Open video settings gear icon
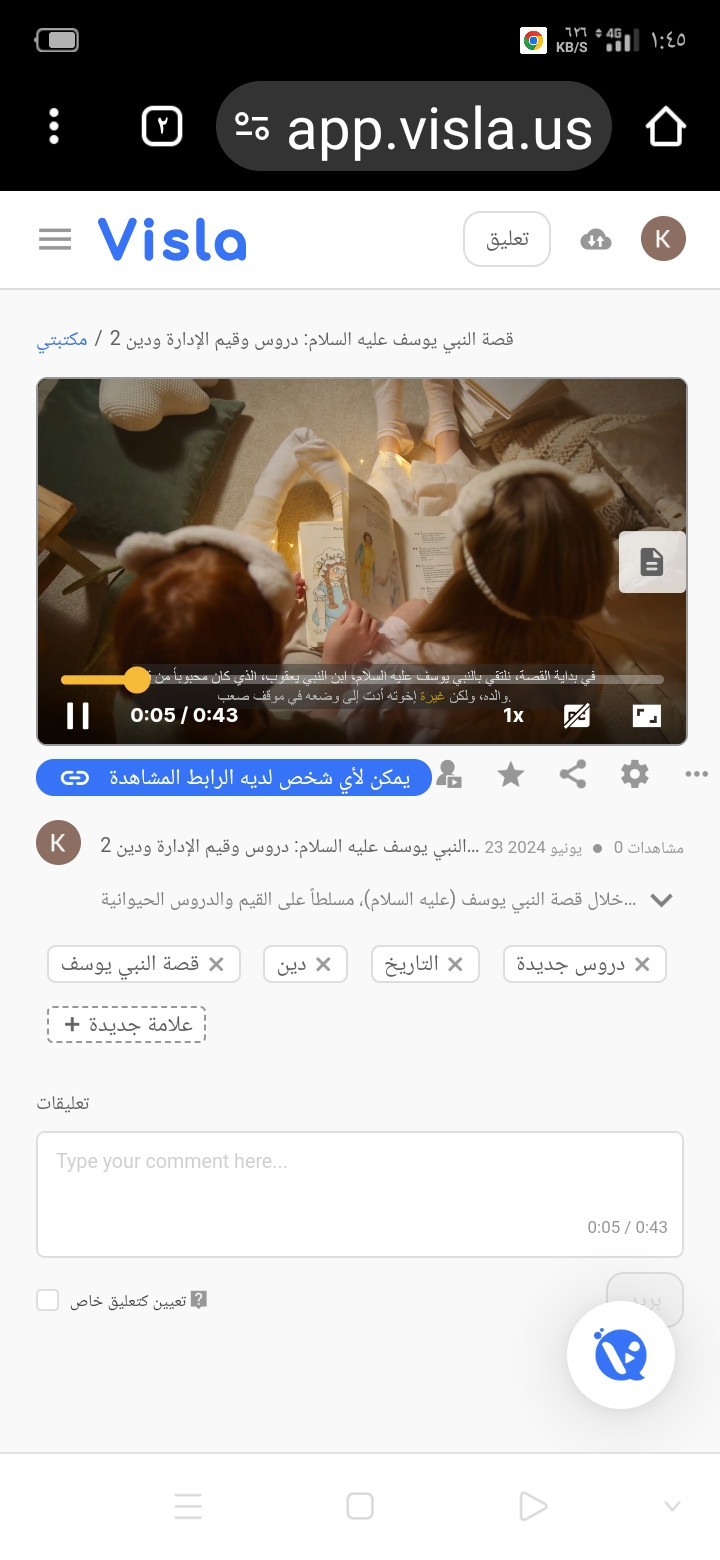The height and width of the screenshot is (1560, 720). click(x=635, y=774)
